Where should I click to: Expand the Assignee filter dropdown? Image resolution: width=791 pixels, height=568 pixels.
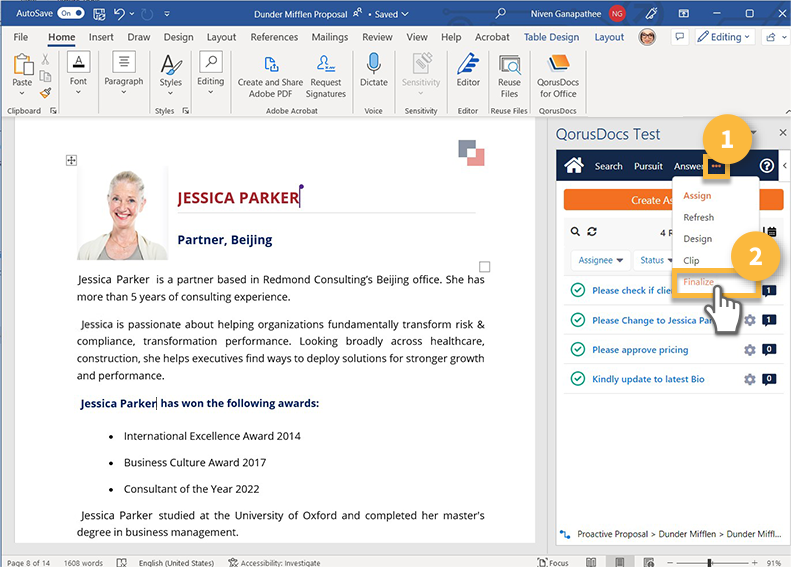click(601, 260)
